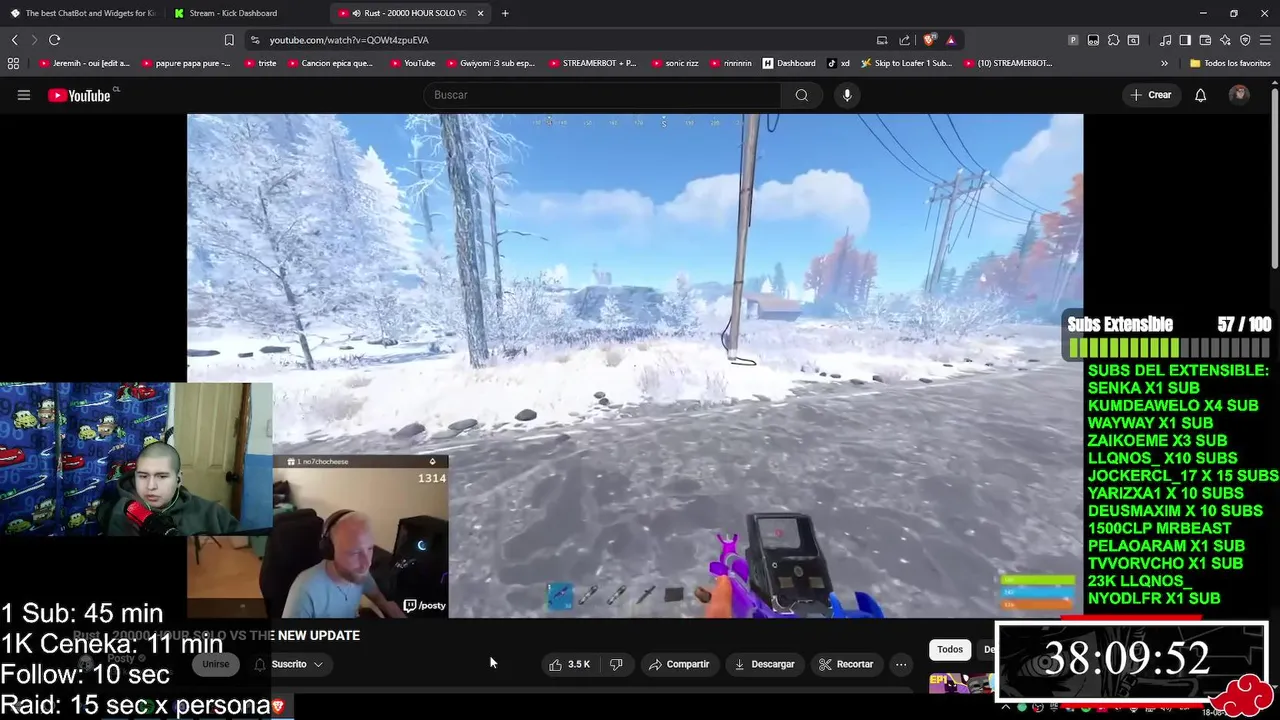Open the Leo AI sparkle icon
This screenshot has width=1280, height=720.
(1225, 40)
